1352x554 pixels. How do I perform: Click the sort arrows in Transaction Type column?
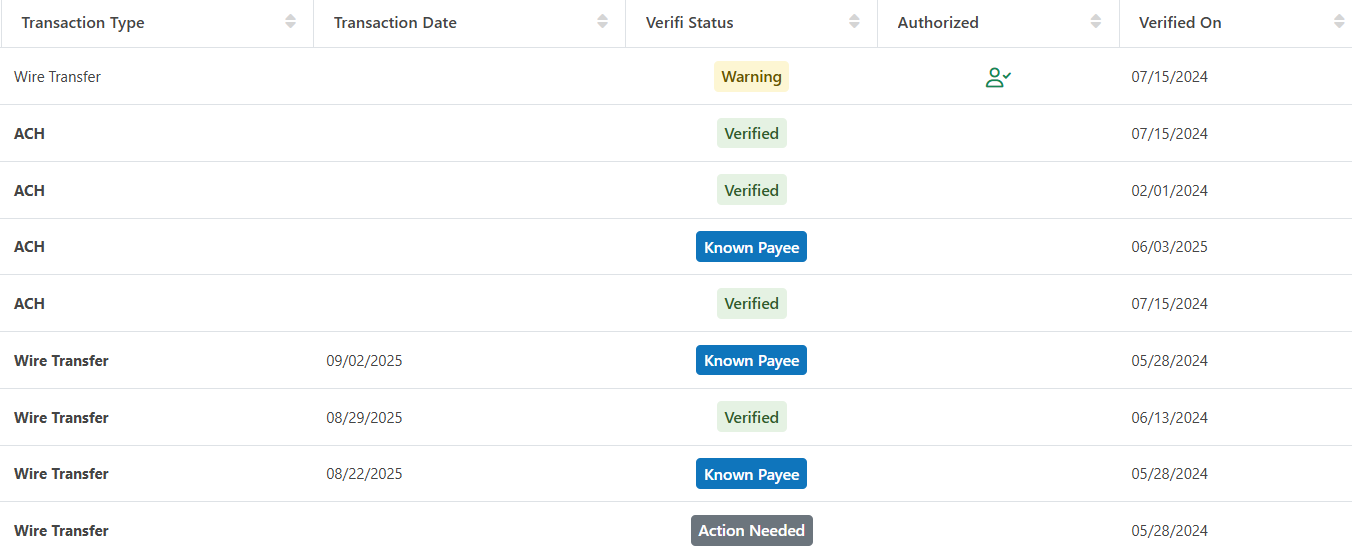(290, 22)
